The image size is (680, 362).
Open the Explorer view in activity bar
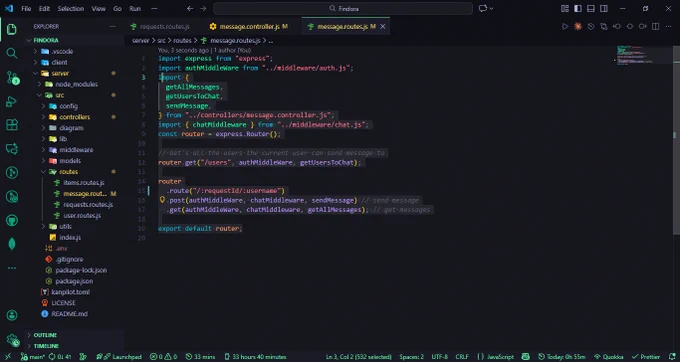coord(12,29)
